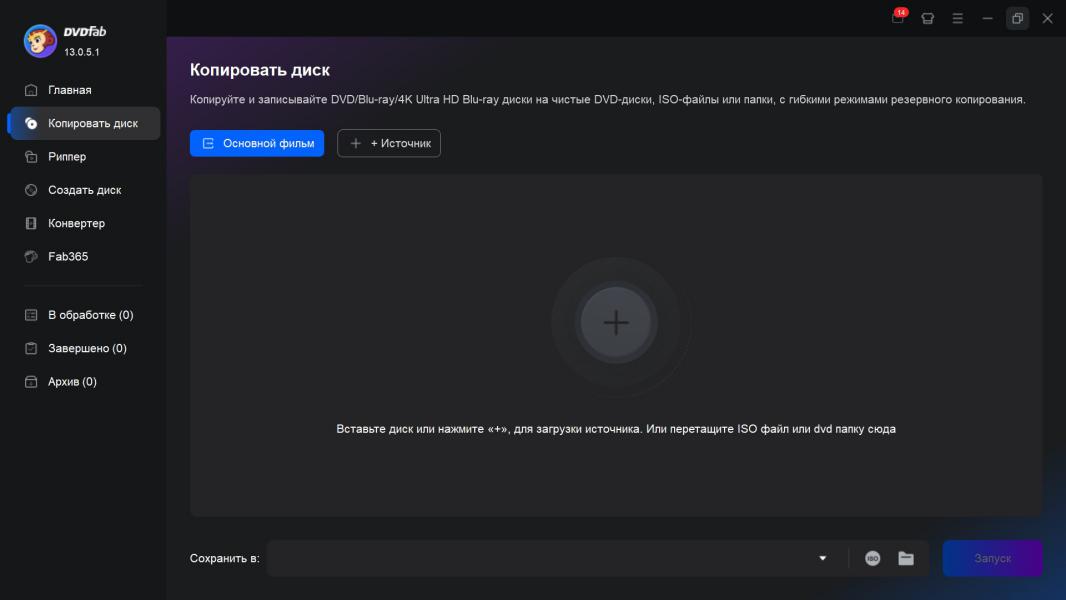Show В обработке (0) task list

click(x=90, y=315)
